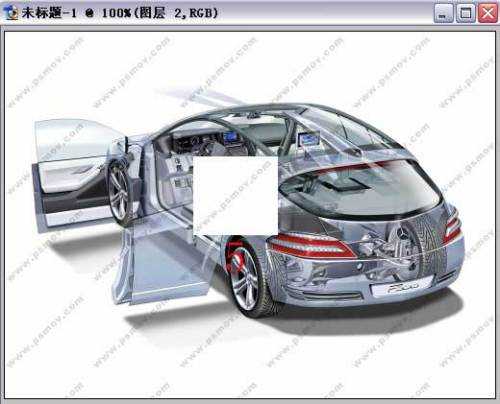Minimize the 未标题-1 document window
Image resolution: width=500 pixels, height=404 pixels.
tap(443, 14)
